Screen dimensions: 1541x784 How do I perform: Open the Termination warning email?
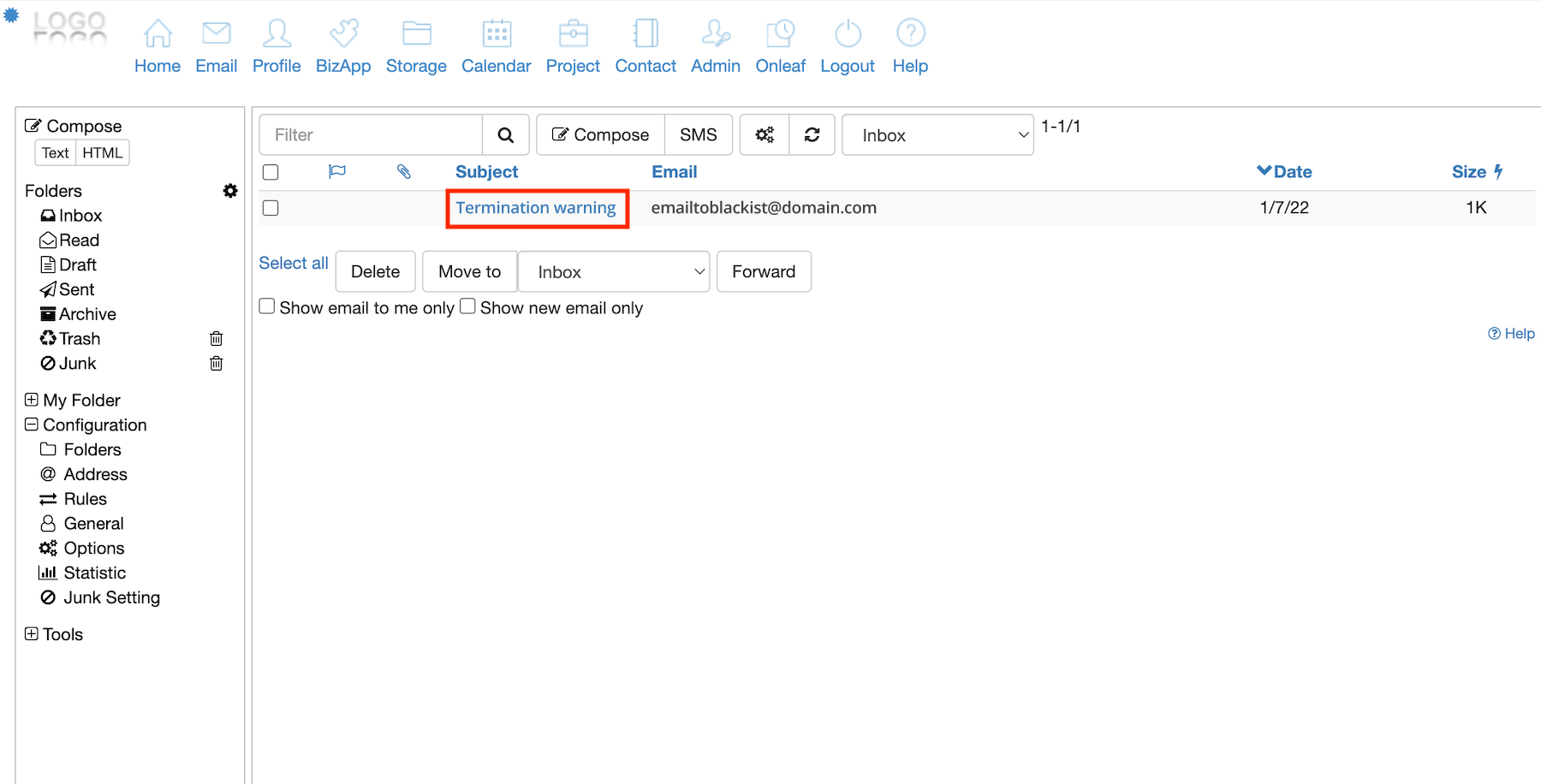pyautogui.click(x=535, y=208)
